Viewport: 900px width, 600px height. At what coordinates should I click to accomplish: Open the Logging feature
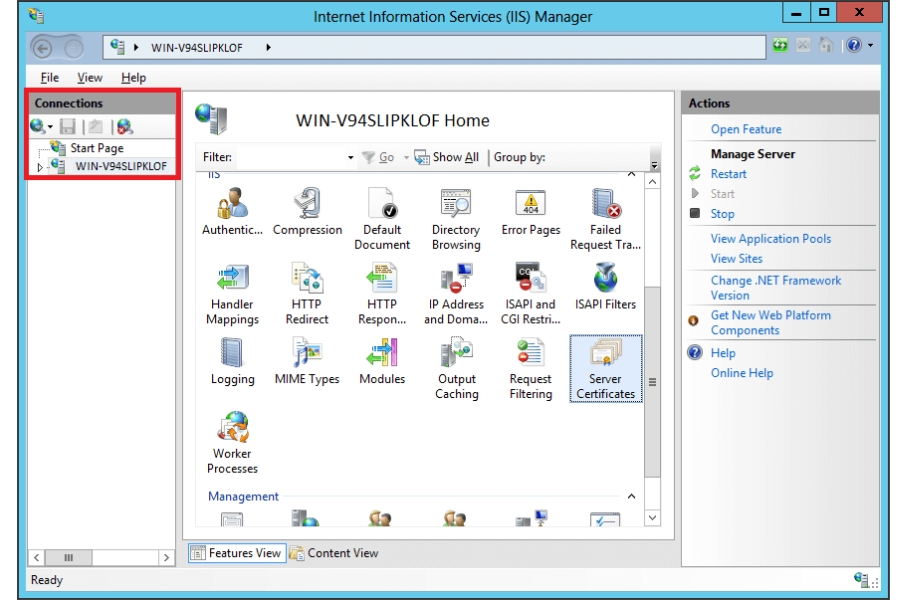point(232,361)
